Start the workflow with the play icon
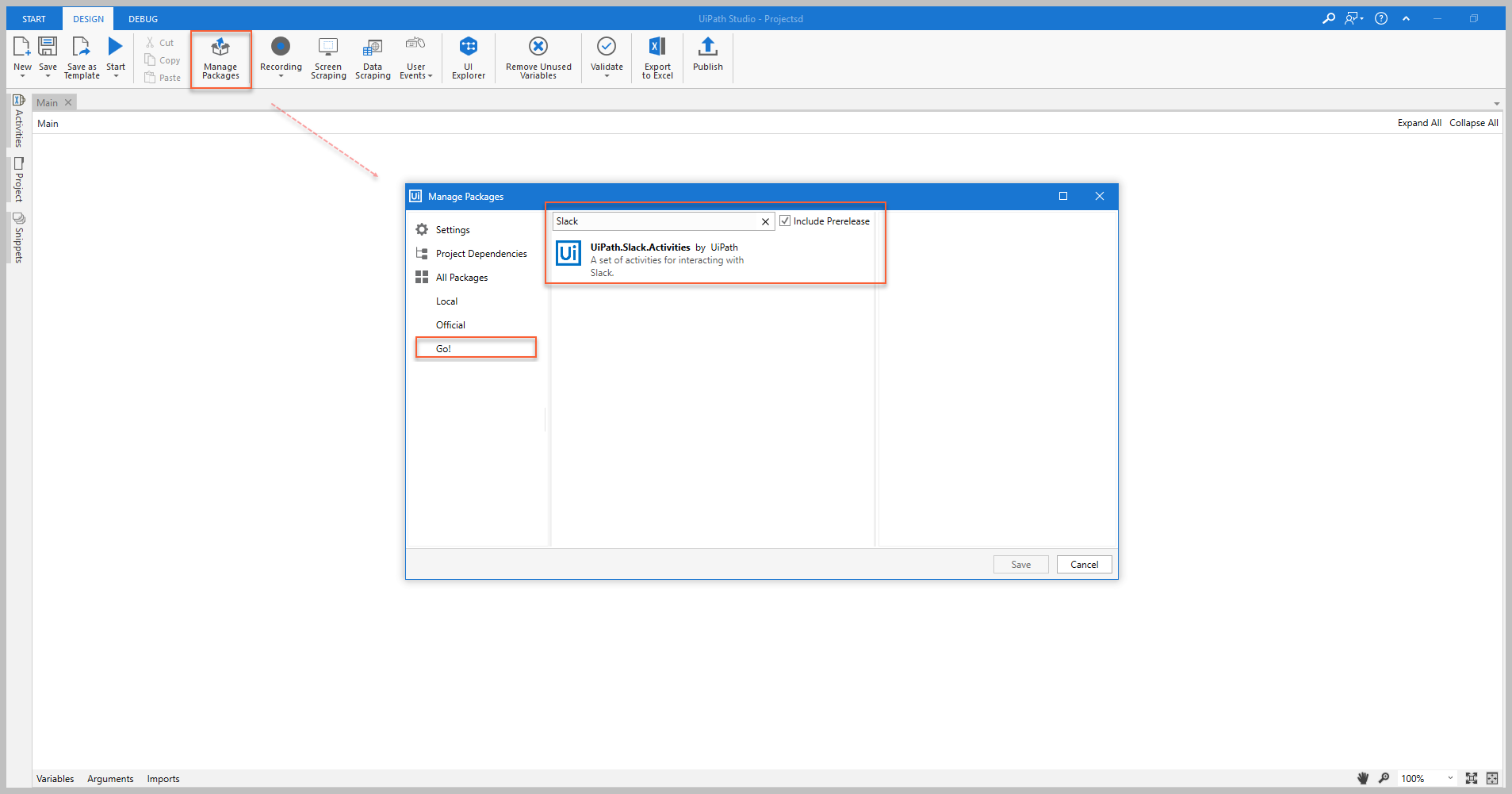This screenshot has width=1512, height=794. click(x=116, y=47)
